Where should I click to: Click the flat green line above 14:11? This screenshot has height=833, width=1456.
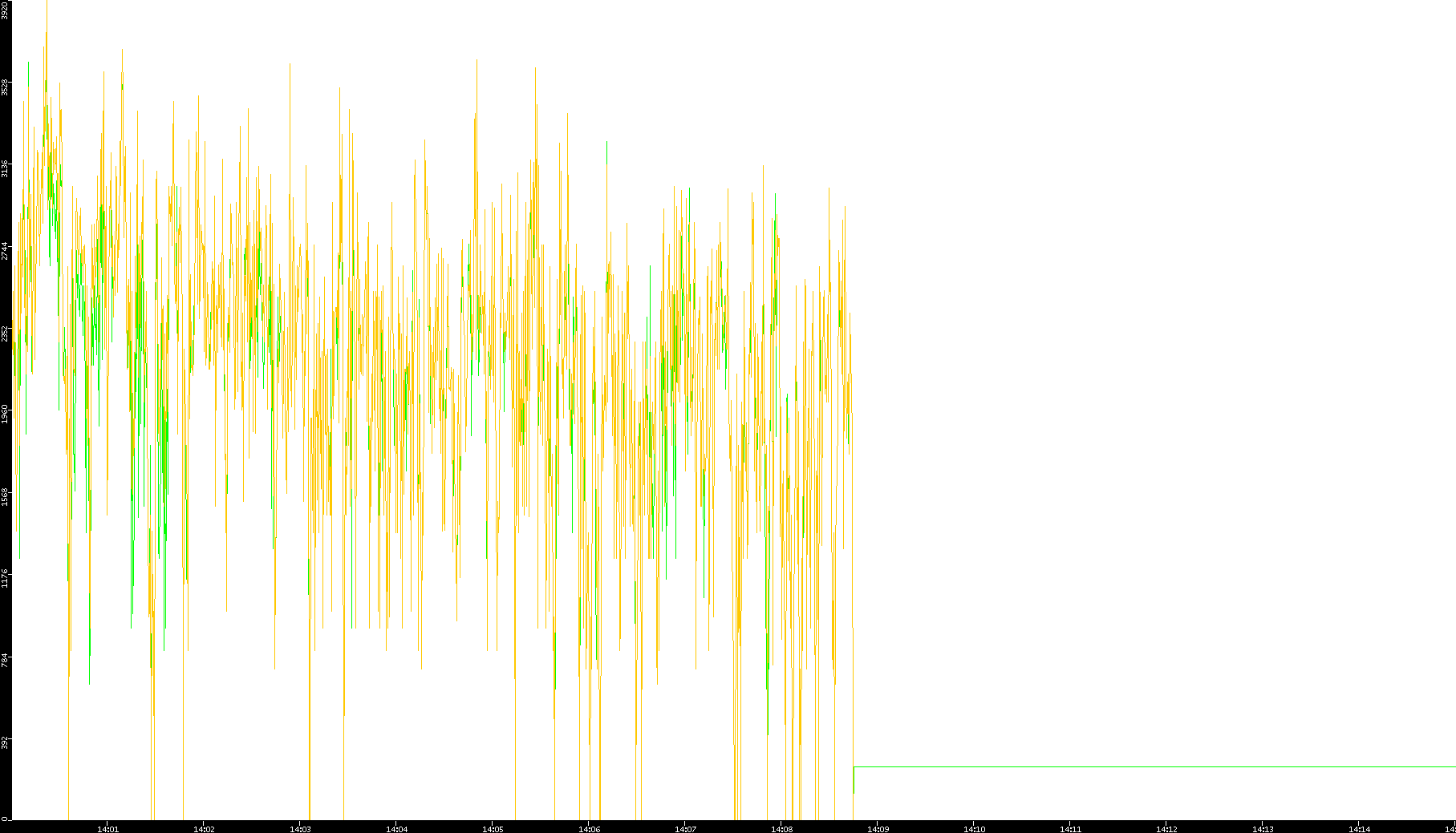1070,766
